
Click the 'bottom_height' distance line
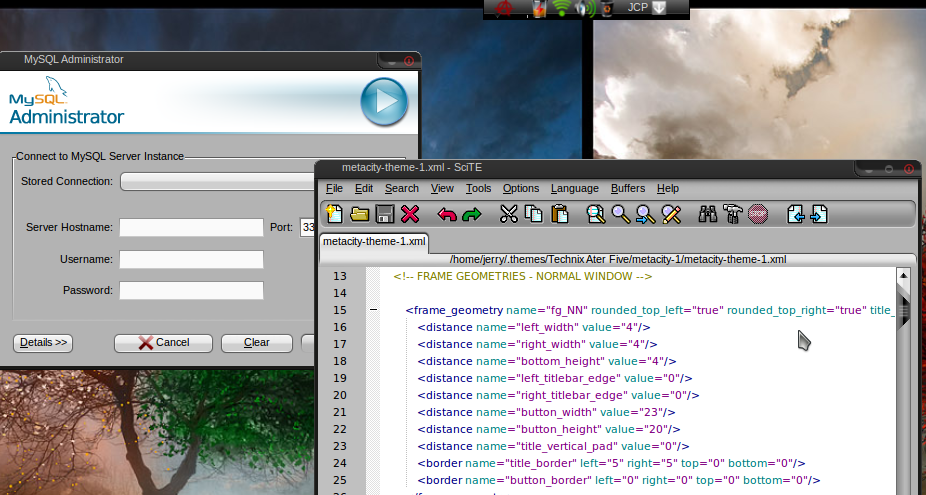[x=547, y=362]
